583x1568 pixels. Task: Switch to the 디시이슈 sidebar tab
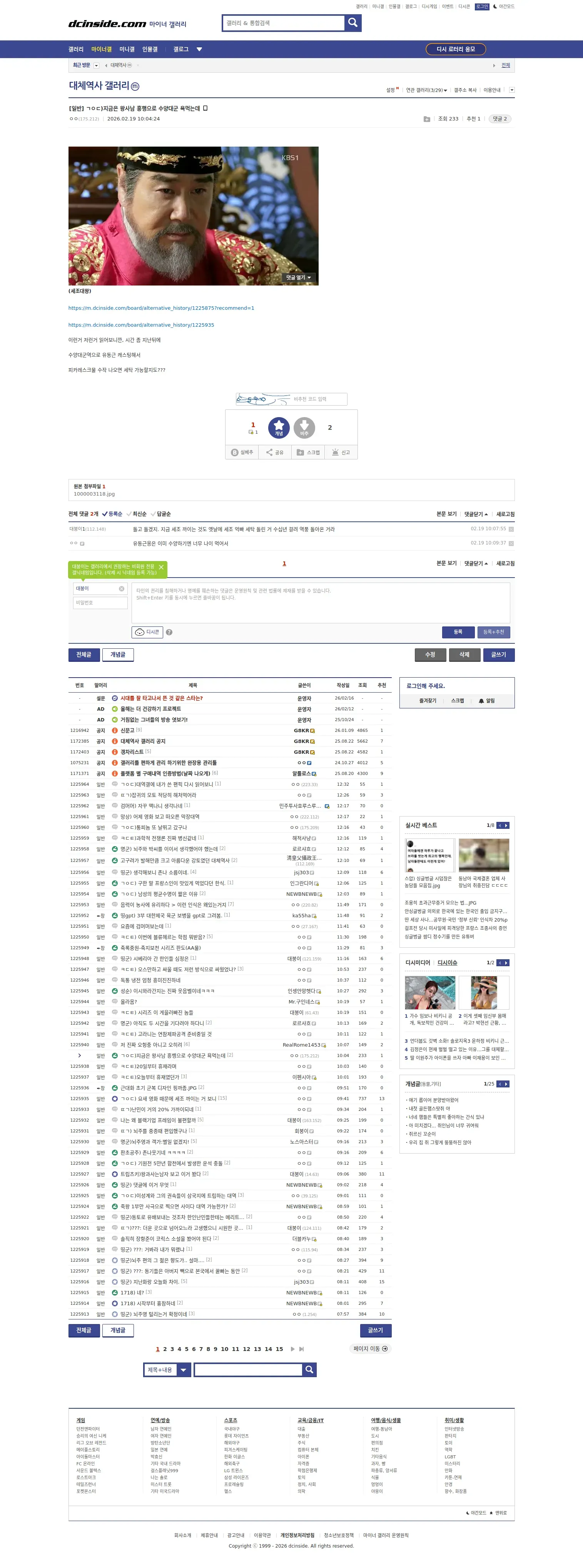coord(447,963)
